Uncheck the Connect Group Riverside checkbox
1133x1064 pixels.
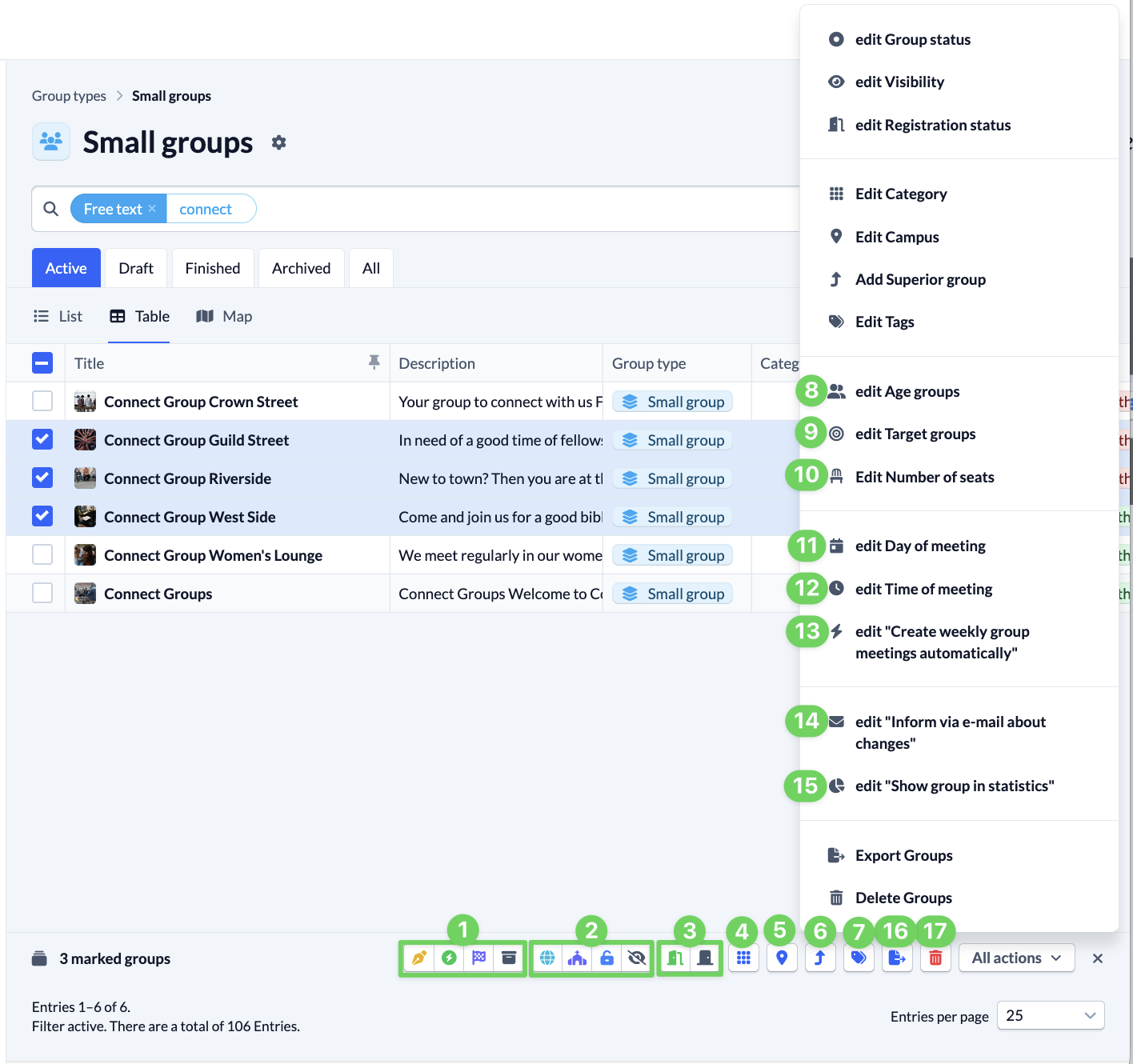(42, 478)
